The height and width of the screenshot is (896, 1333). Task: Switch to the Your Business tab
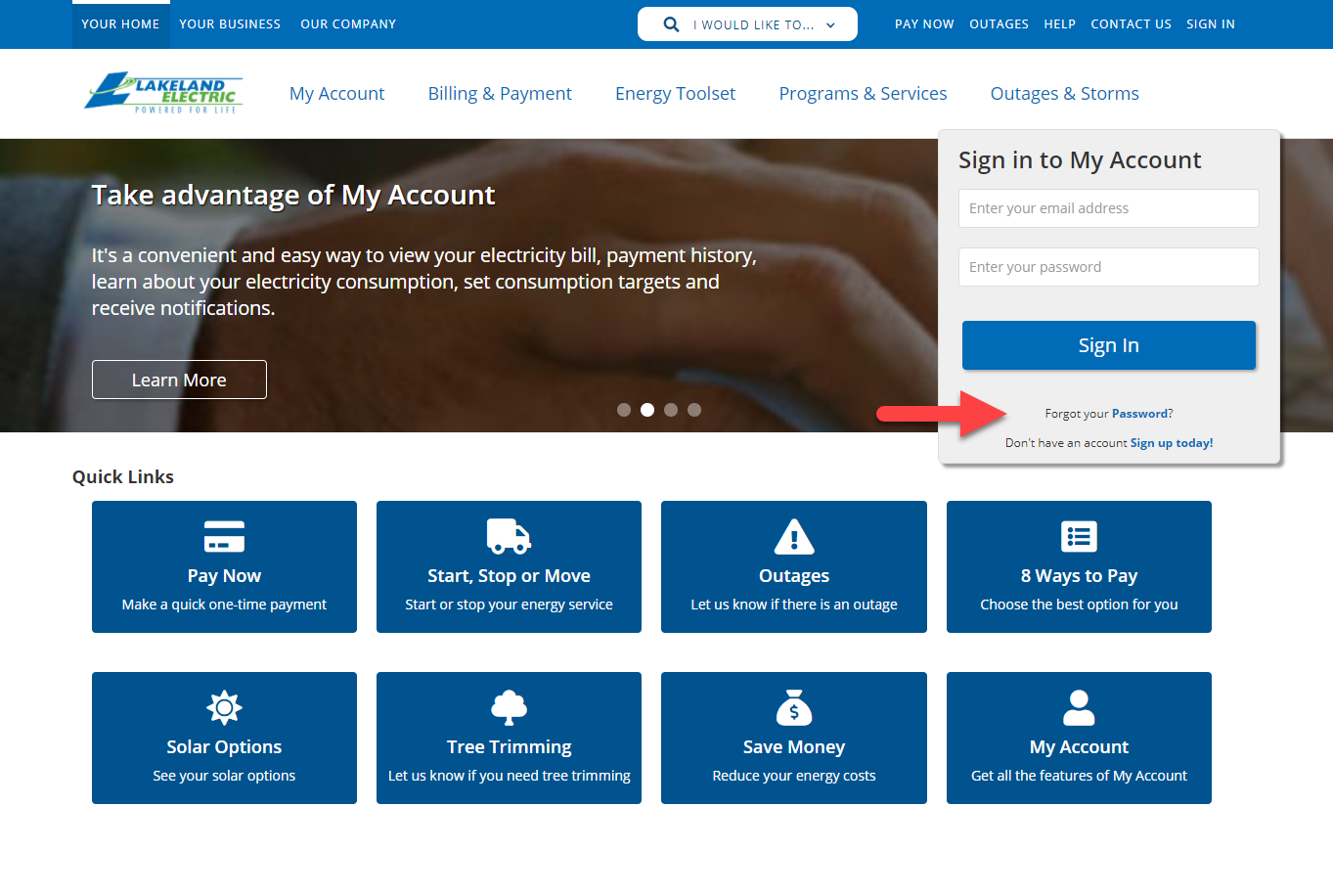230,24
